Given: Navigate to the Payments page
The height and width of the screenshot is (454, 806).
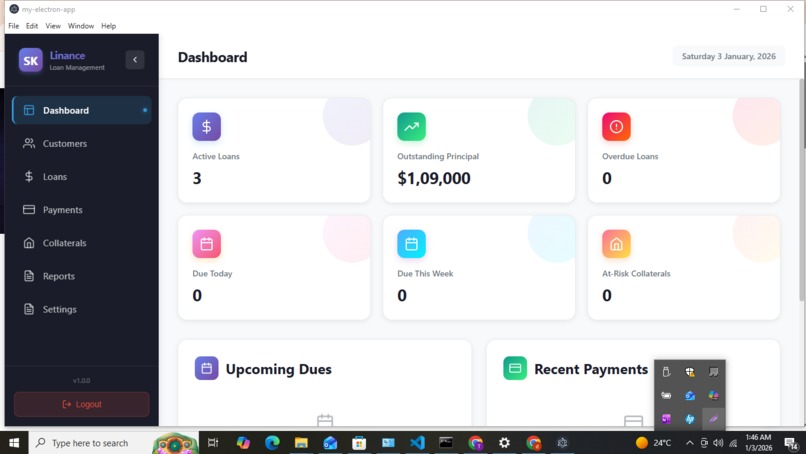Looking at the screenshot, I should [x=82, y=210].
